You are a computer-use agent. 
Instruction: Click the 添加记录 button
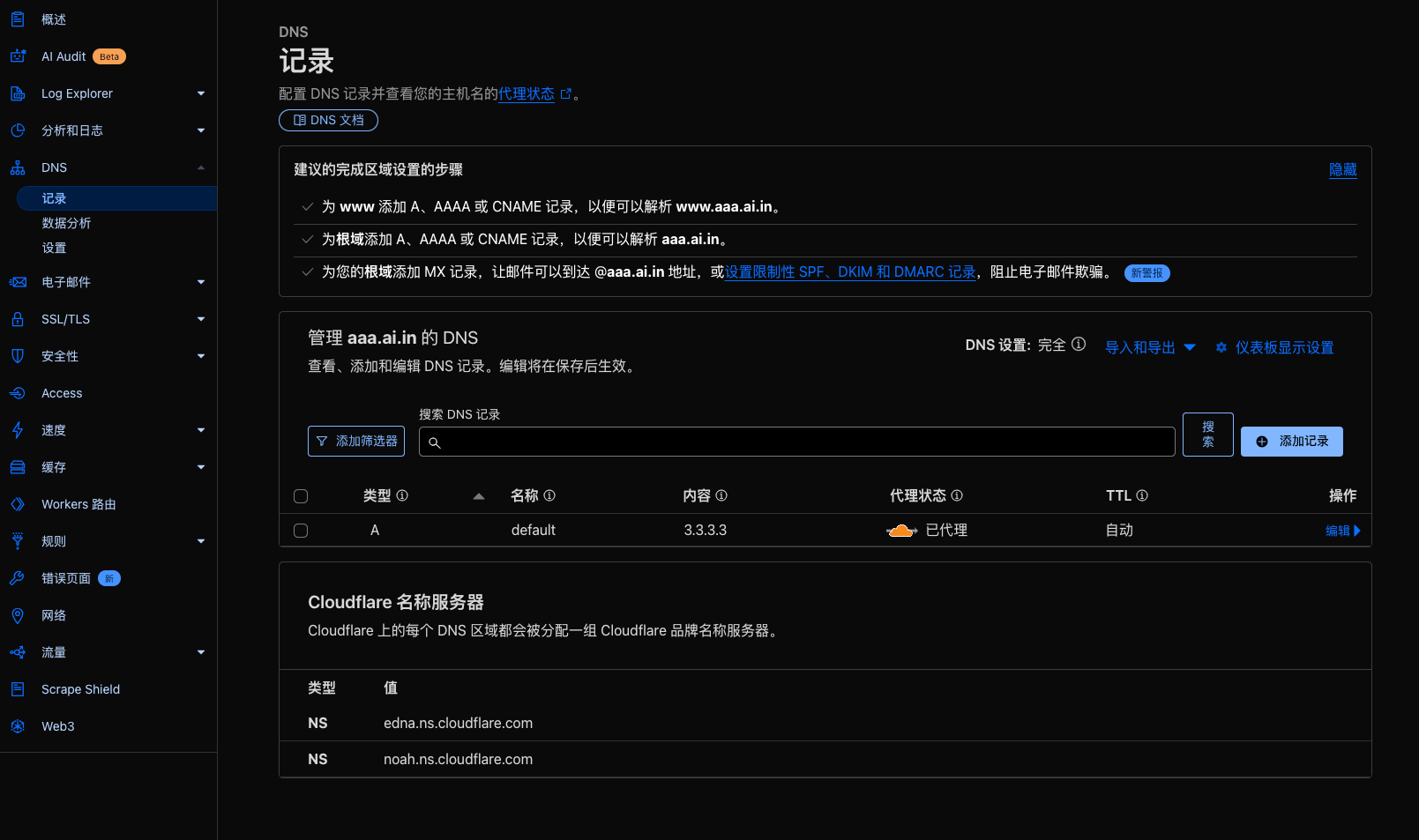coord(1292,442)
